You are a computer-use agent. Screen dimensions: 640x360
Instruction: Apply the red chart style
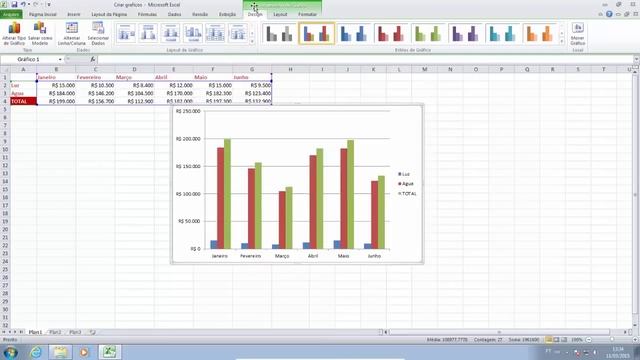tap(391, 33)
